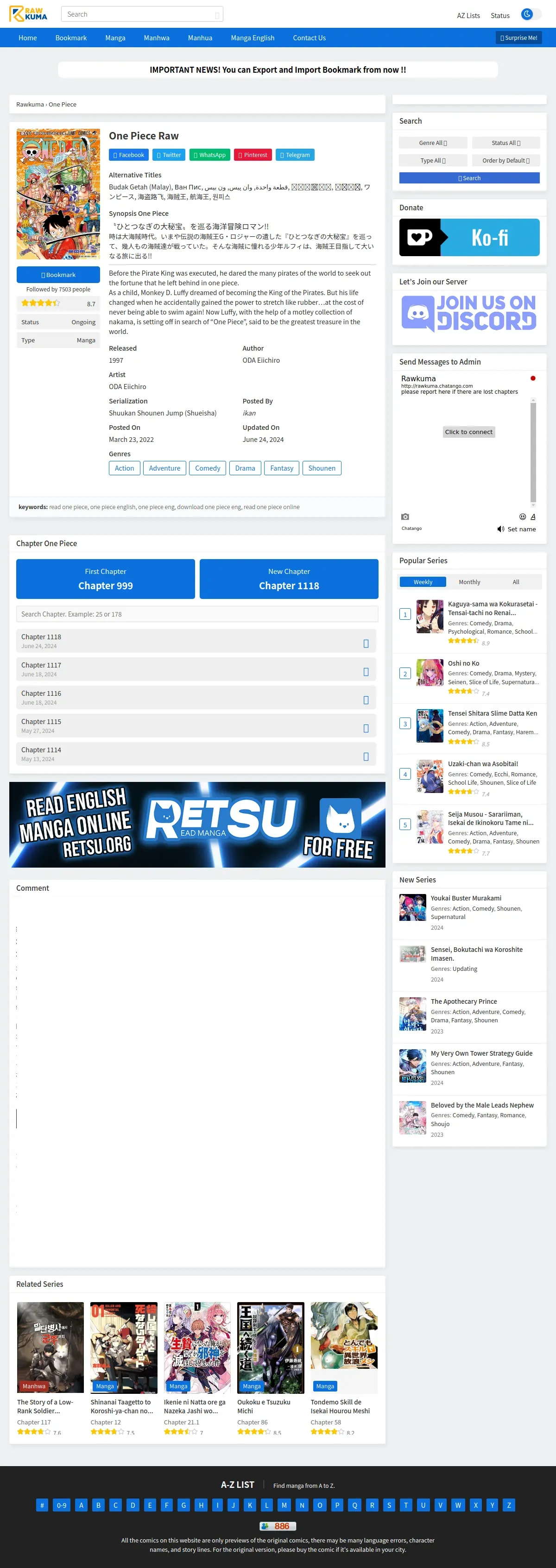Open the Retsu read manga banner
Screen dimensions: 556x1568
tap(197, 825)
